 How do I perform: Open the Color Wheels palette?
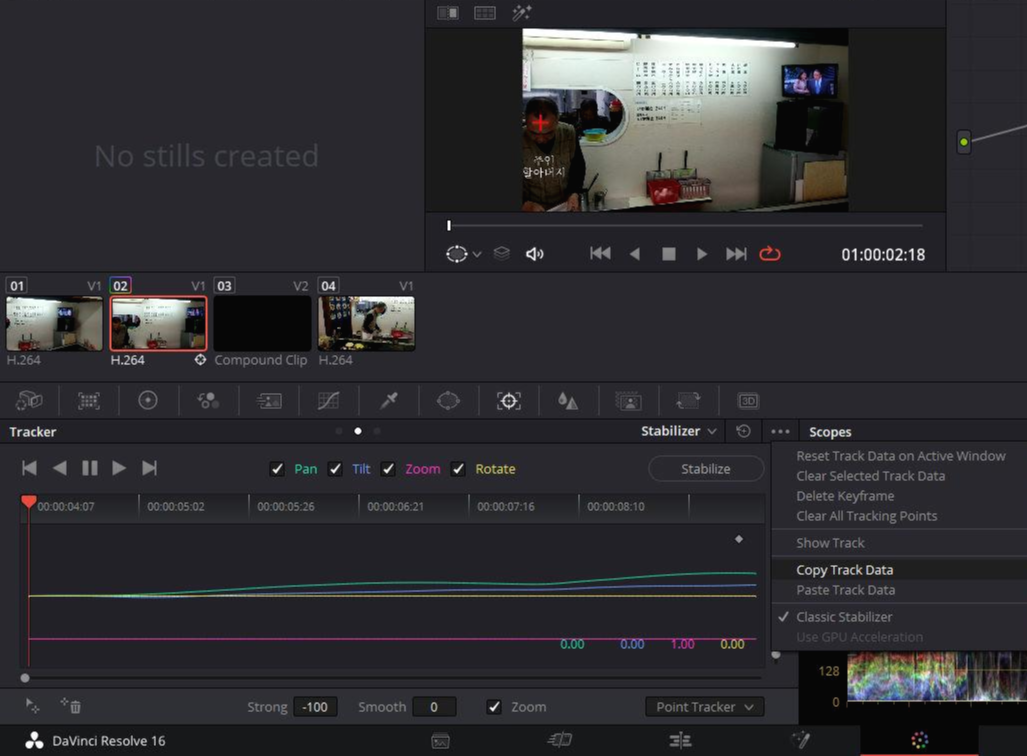[148, 400]
